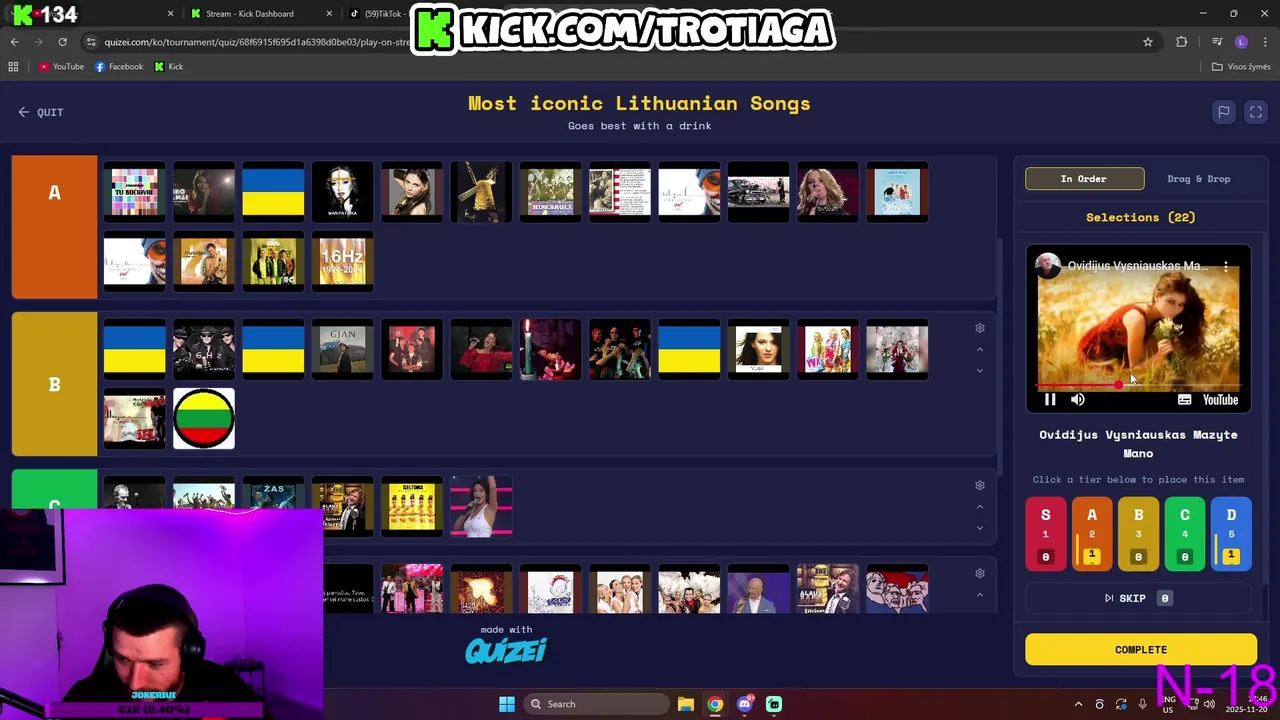Open YouTube logo link in player
Image resolution: width=1280 pixels, height=720 pixels.
click(1220, 400)
